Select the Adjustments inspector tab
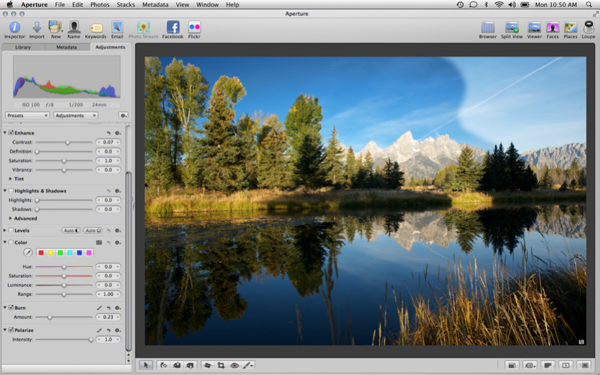 [110, 47]
